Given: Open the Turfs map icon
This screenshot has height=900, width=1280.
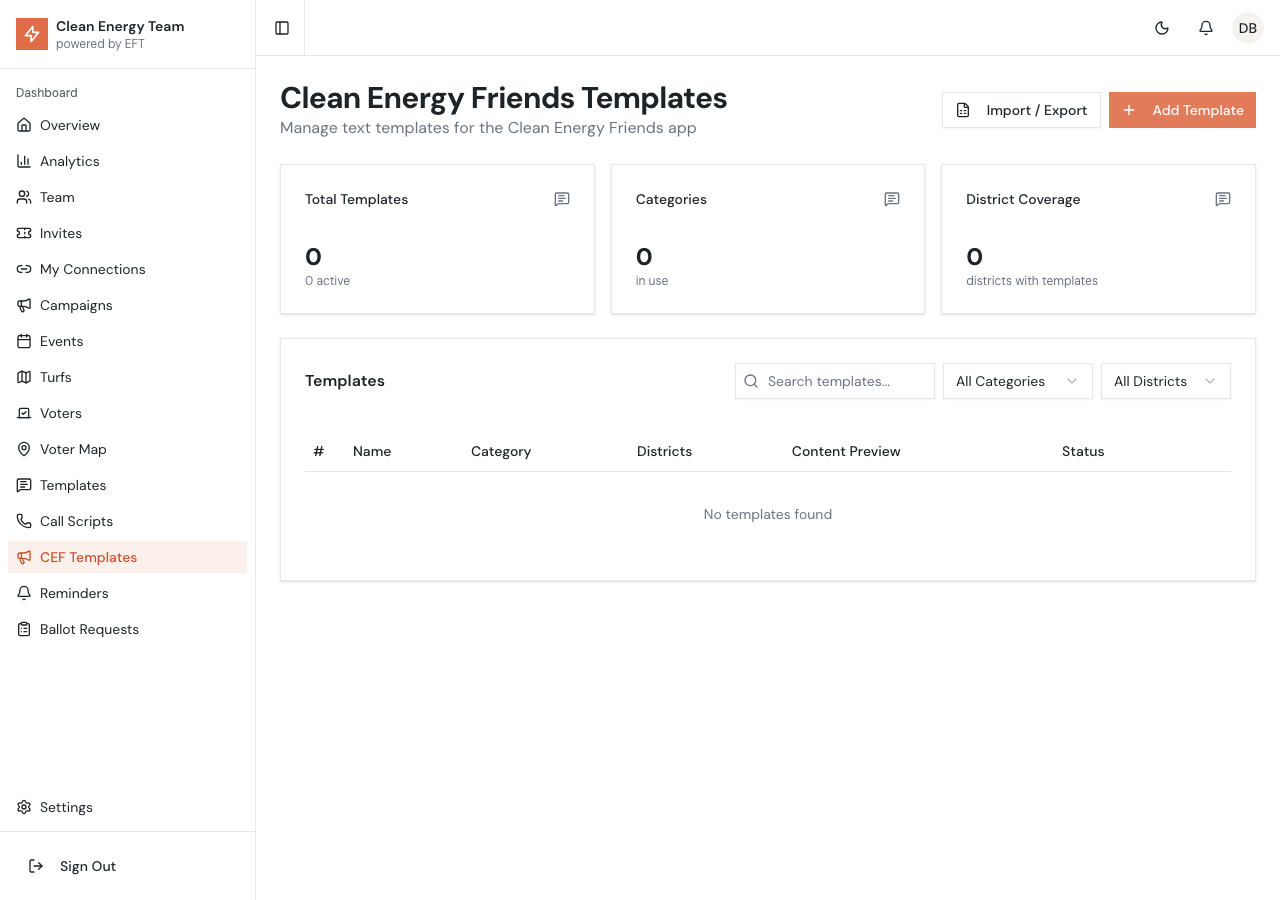Looking at the screenshot, I should coord(24,377).
